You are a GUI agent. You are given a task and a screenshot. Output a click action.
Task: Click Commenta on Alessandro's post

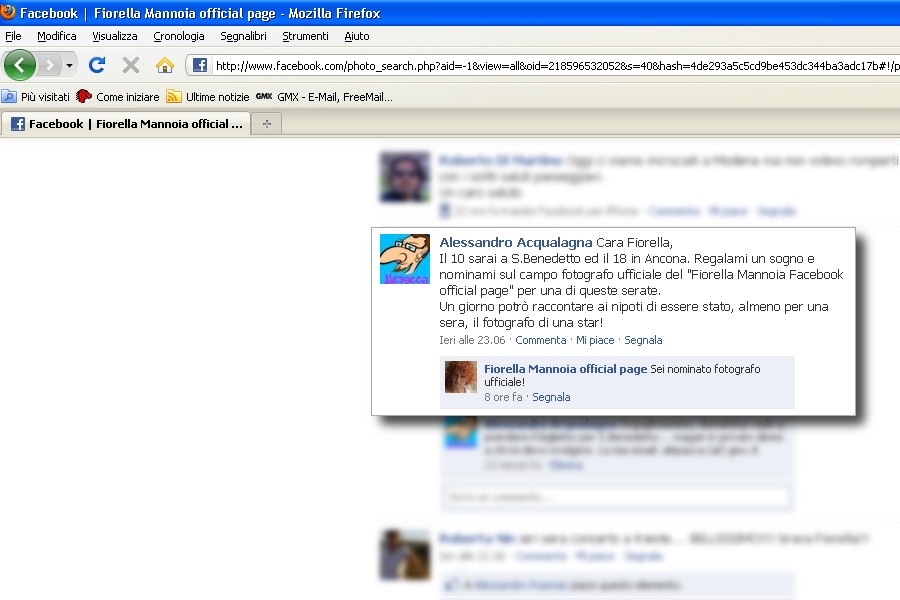541,340
